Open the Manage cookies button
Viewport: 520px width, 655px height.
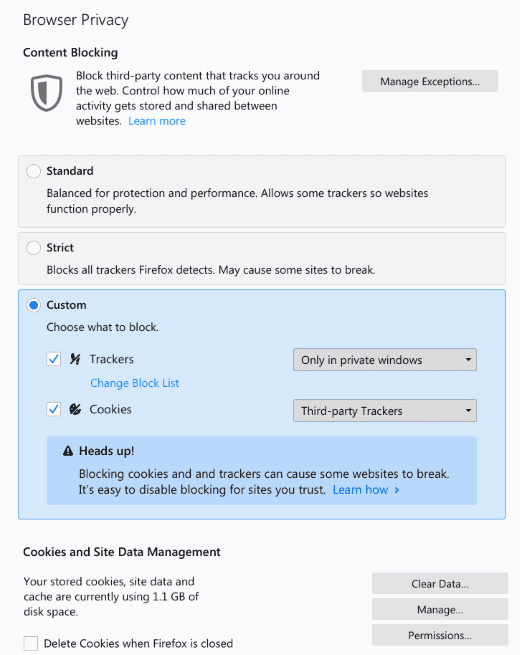[x=440, y=609]
